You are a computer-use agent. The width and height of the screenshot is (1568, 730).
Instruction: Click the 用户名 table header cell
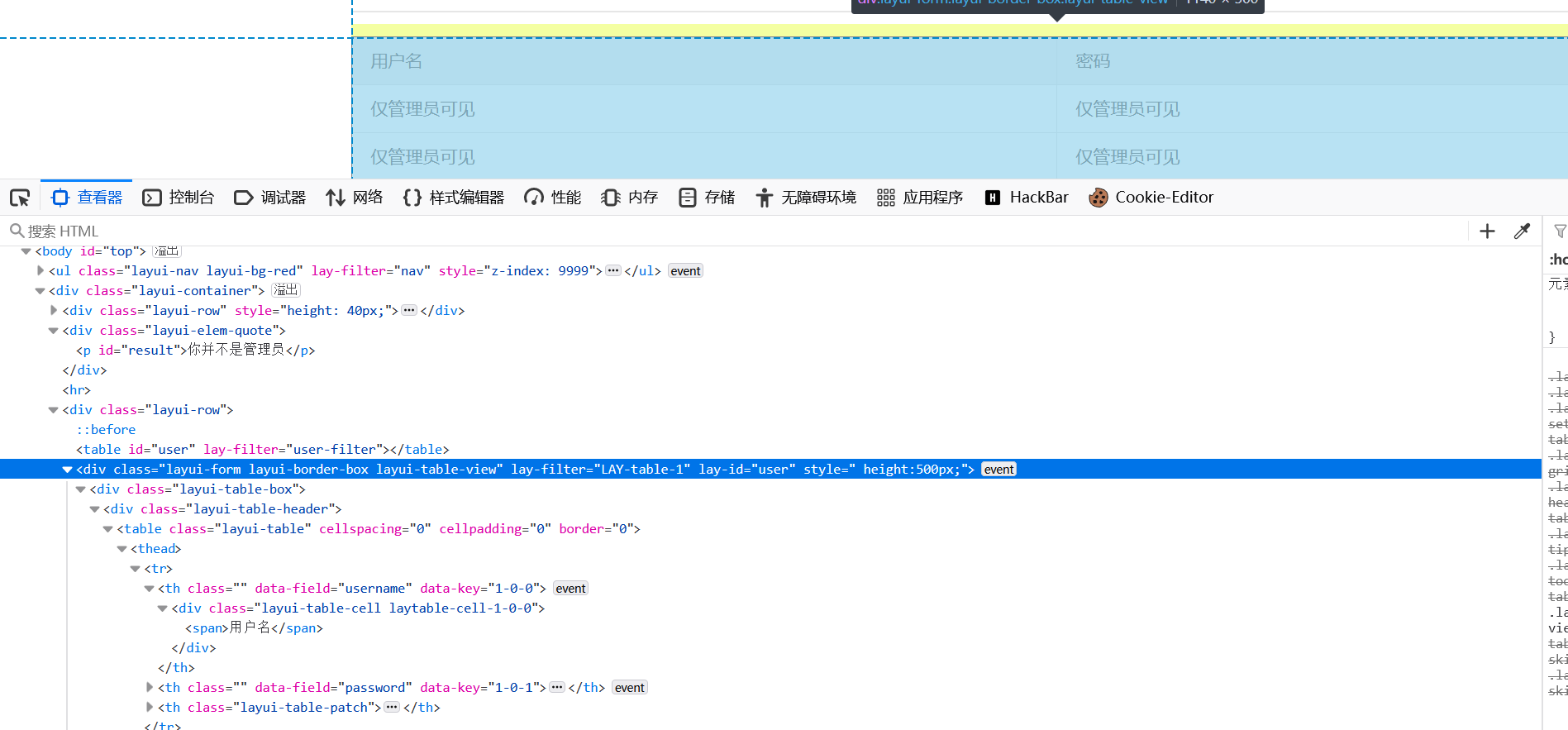tap(704, 61)
